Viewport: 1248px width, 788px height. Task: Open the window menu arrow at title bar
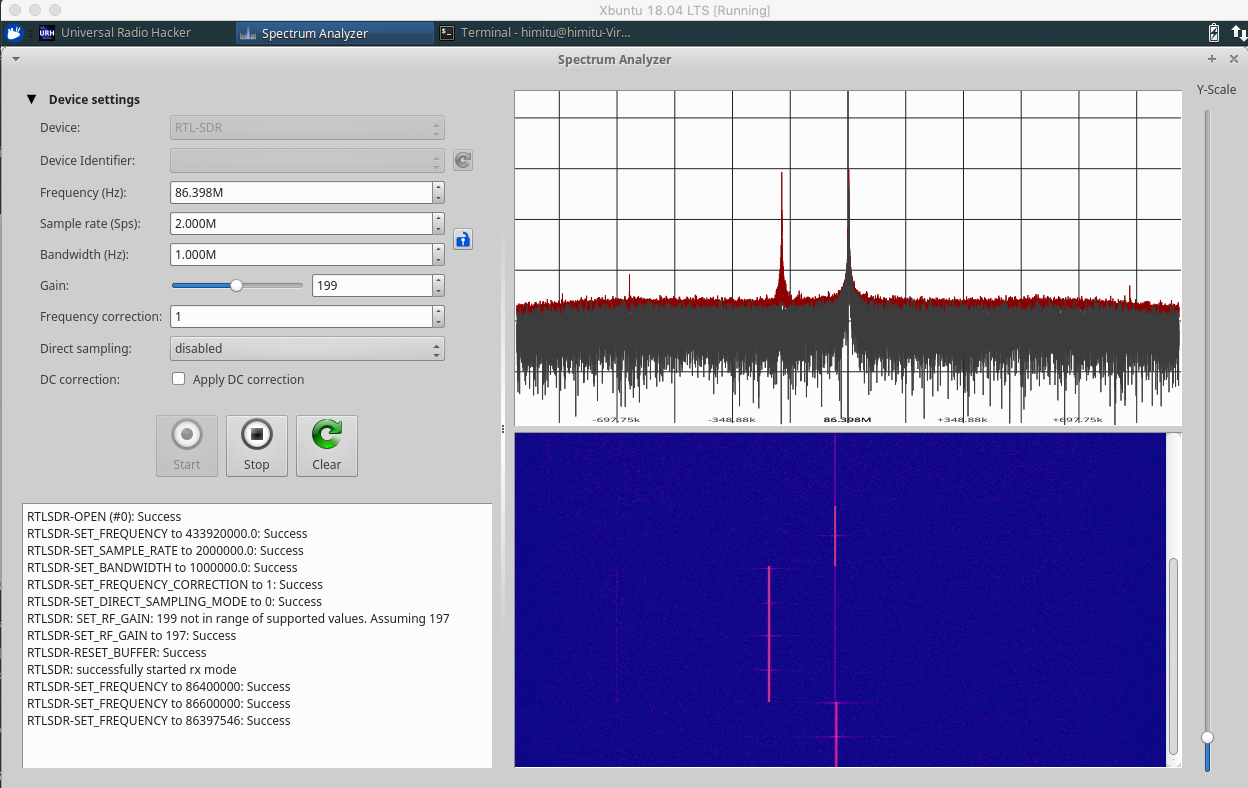click(x=16, y=59)
